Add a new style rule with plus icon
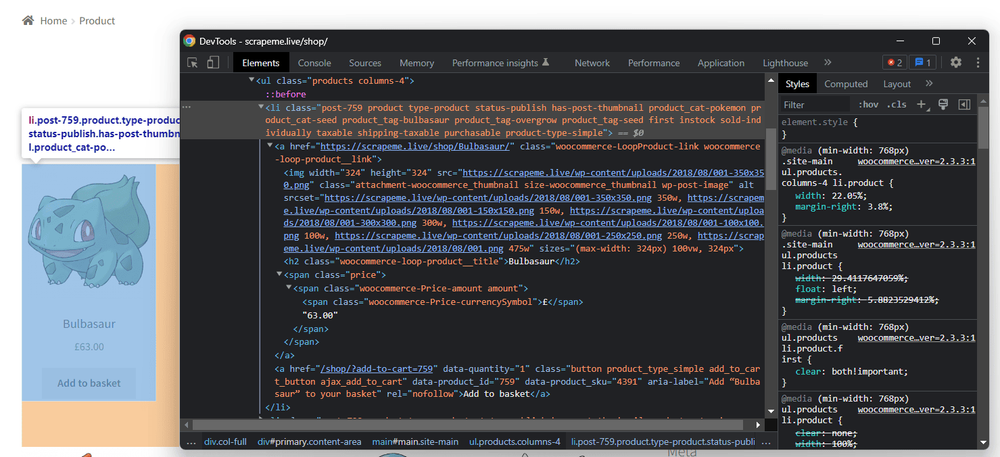This screenshot has height=457, width=1000. tap(921, 105)
